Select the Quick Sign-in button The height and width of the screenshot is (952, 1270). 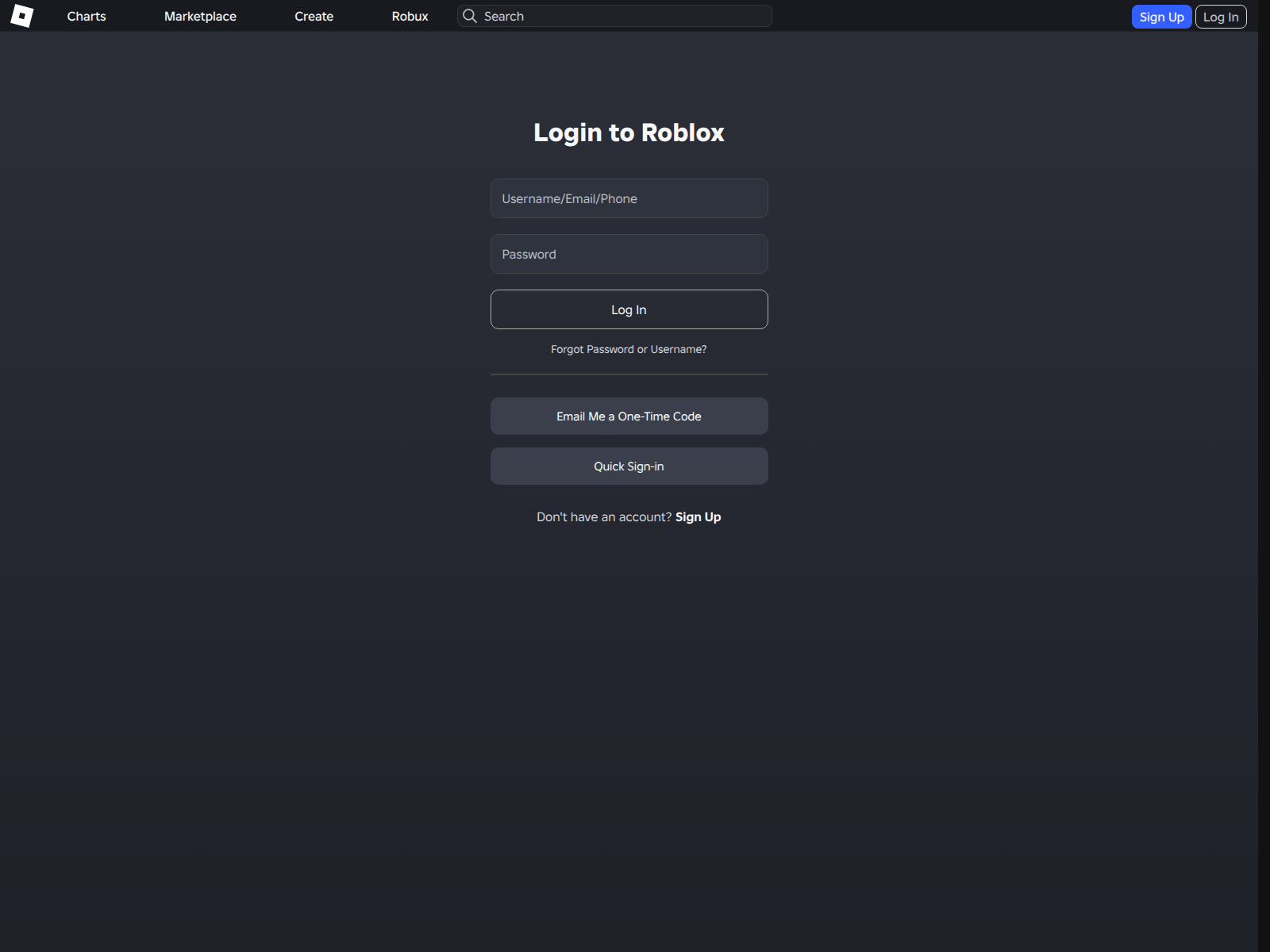(x=629, y=466)
